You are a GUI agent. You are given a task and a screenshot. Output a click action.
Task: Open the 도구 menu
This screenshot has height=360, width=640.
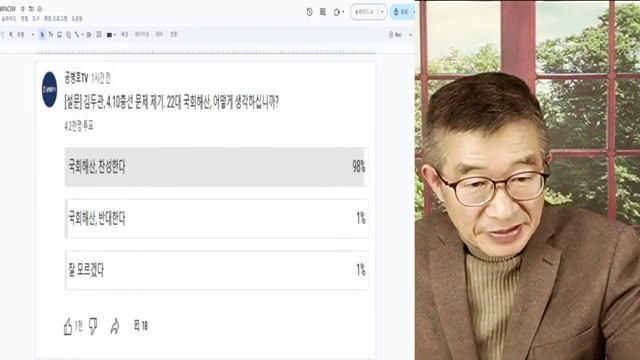click(36, 19)
